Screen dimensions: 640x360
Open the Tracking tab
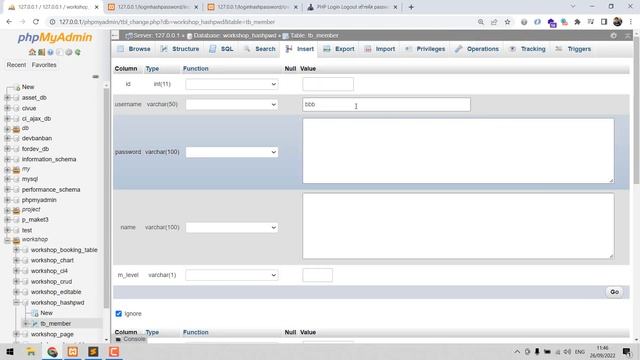[527, 49]
